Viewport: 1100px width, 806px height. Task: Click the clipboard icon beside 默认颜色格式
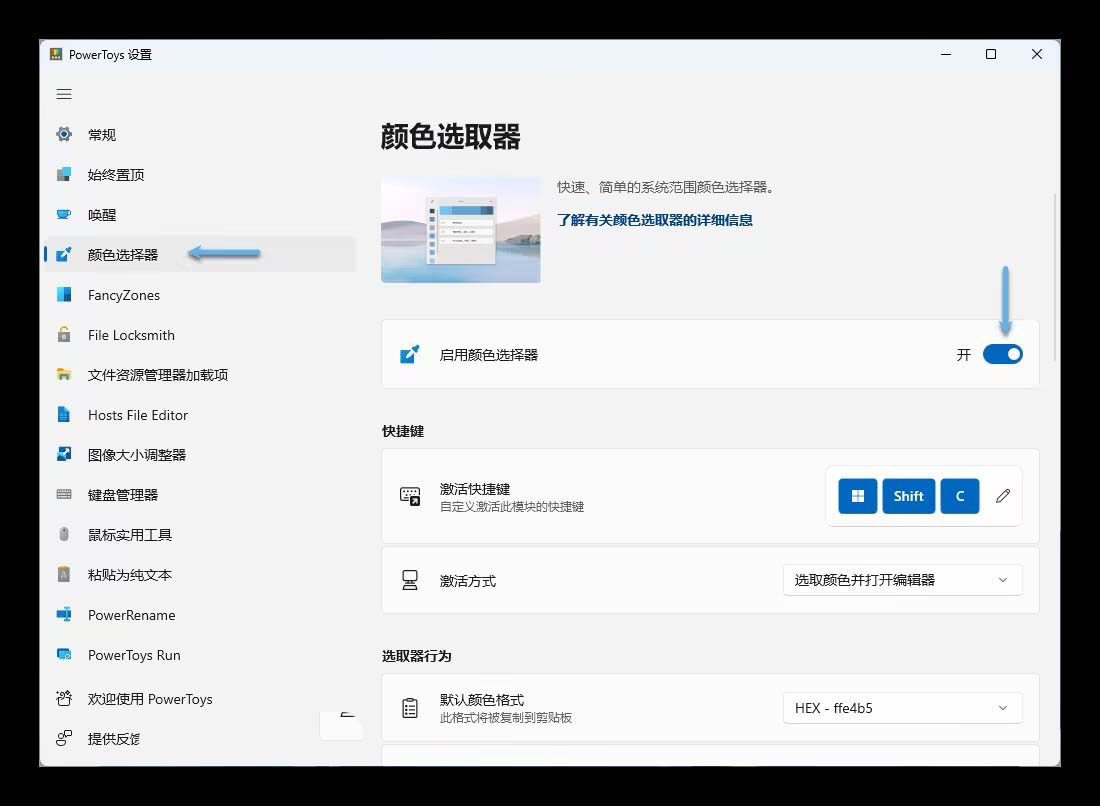[410, 708]
